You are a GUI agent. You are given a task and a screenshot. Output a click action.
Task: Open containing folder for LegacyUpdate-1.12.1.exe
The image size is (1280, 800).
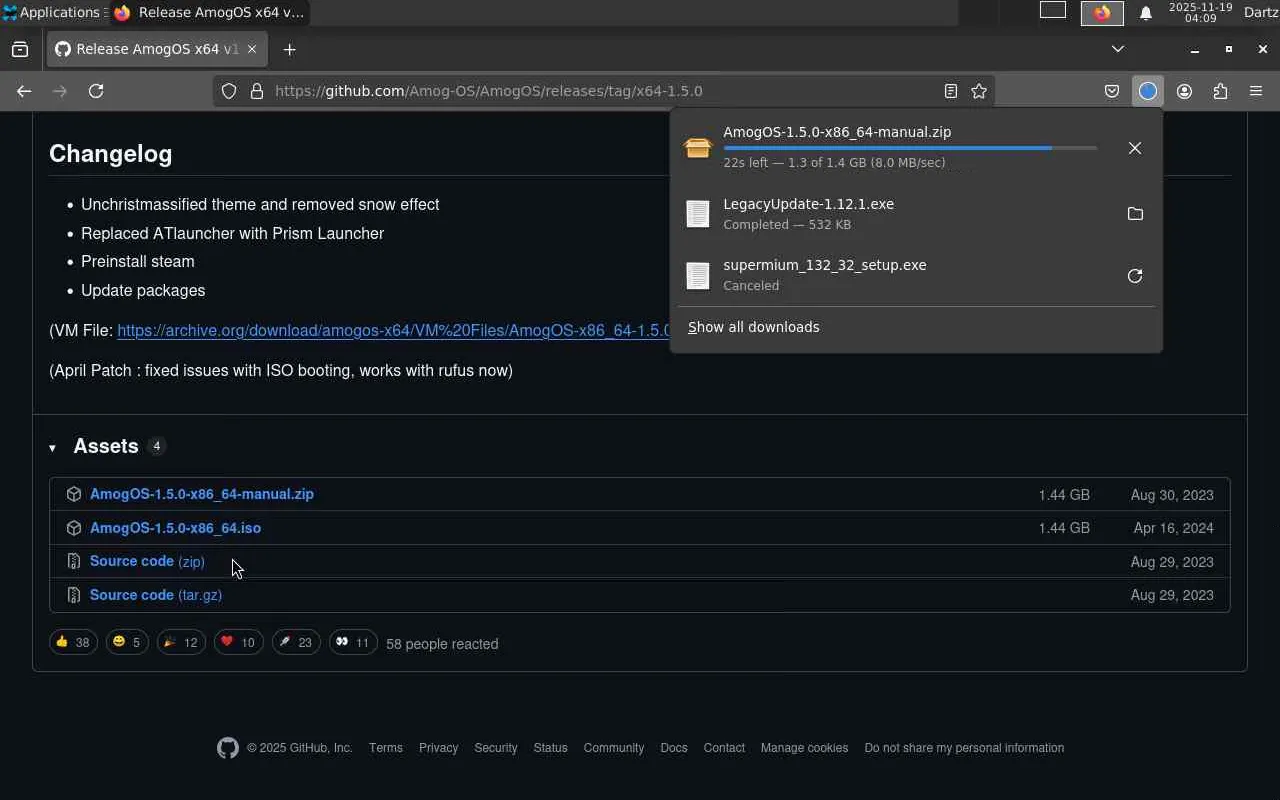click(1134, 214)
